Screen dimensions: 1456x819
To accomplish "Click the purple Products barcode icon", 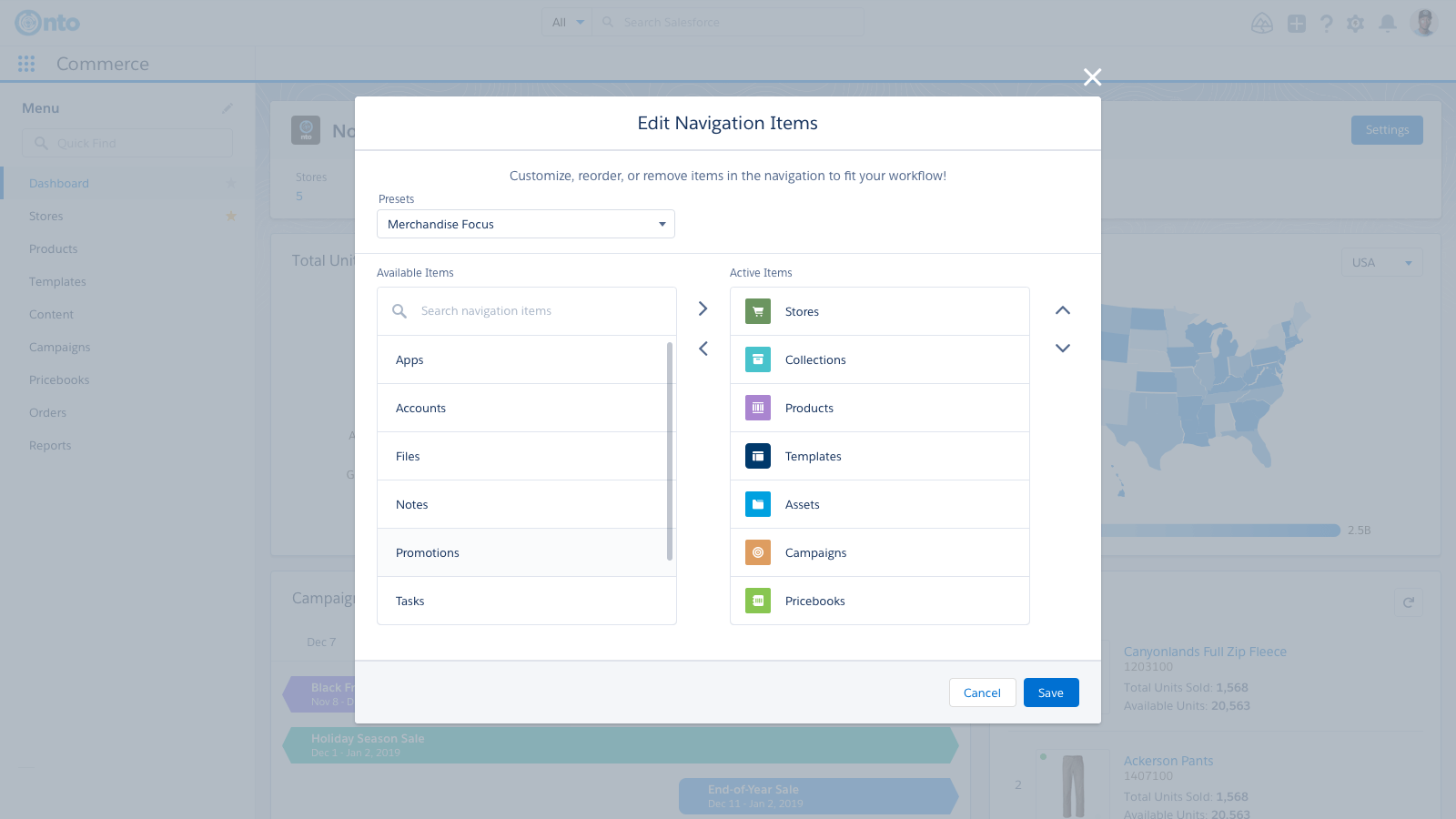I will (757, 408).
